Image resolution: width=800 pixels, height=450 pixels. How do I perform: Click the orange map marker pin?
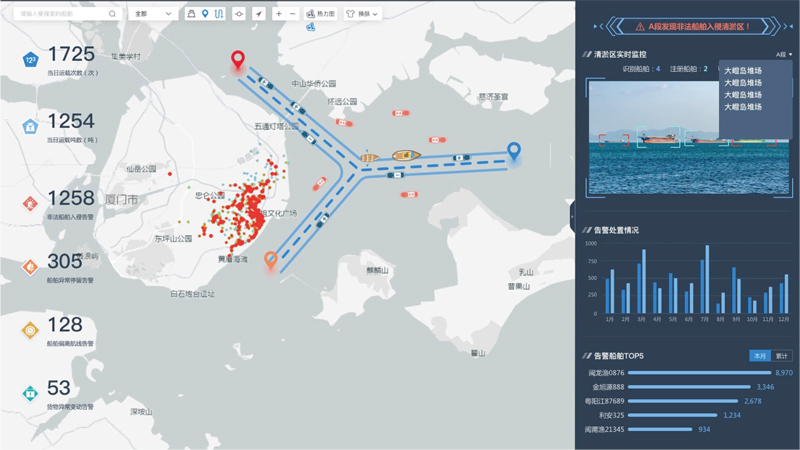pos(270,260)
